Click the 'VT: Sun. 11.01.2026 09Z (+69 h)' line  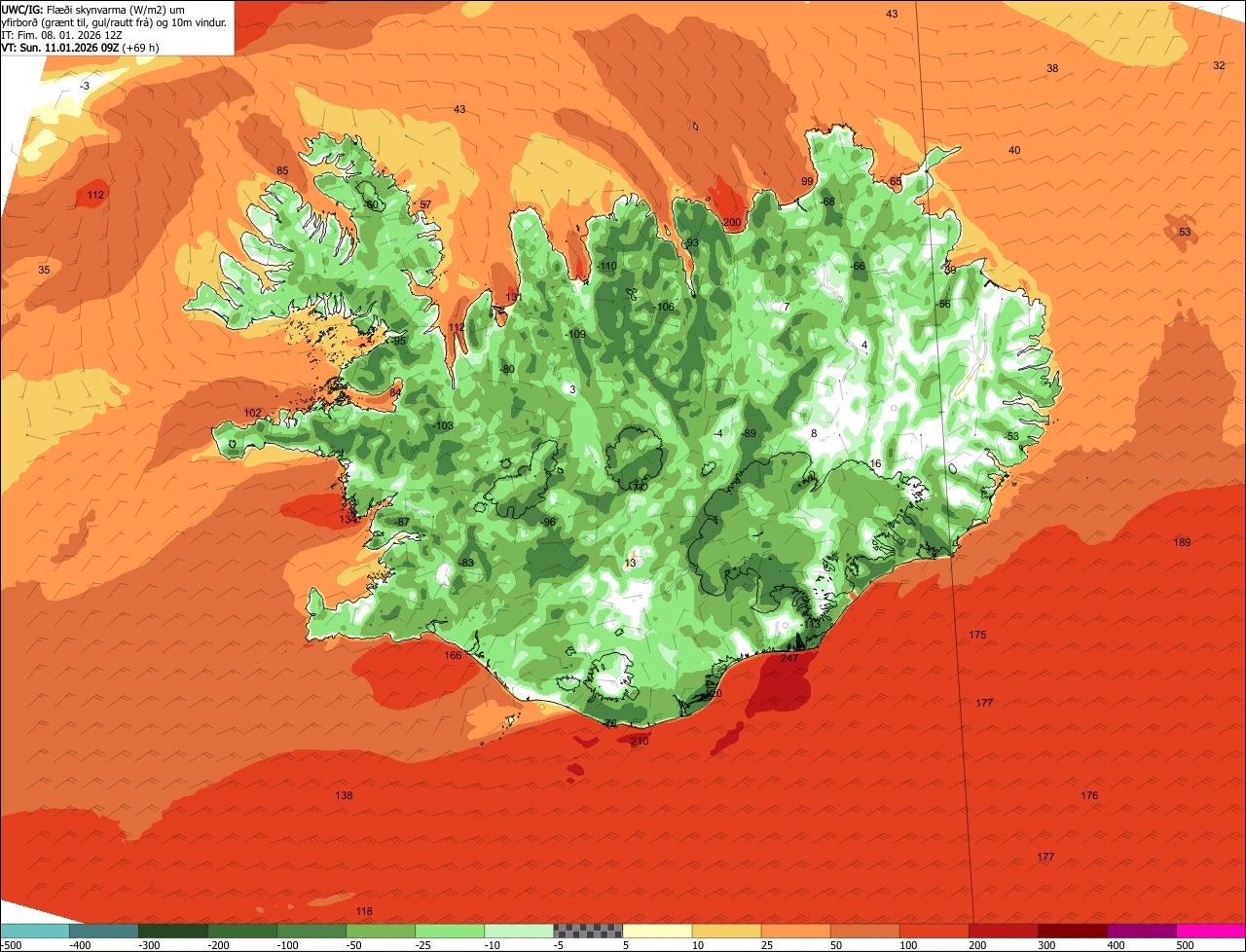[81, 47]
